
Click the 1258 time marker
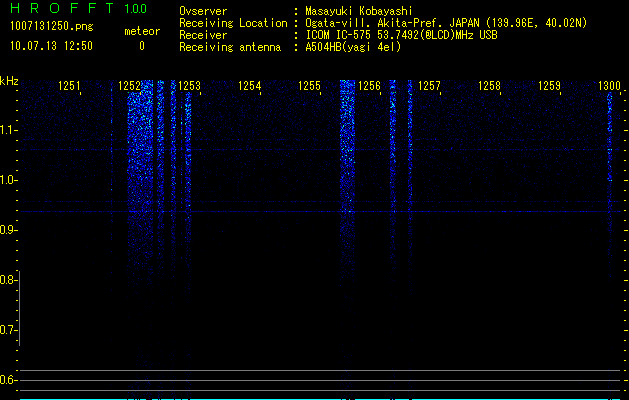tap(489, 86)
